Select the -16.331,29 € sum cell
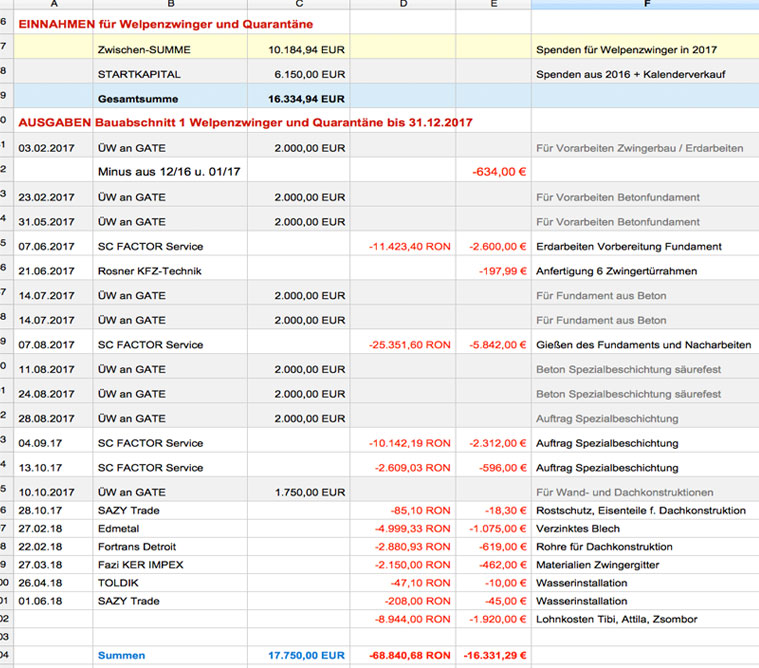 (493, 655)
